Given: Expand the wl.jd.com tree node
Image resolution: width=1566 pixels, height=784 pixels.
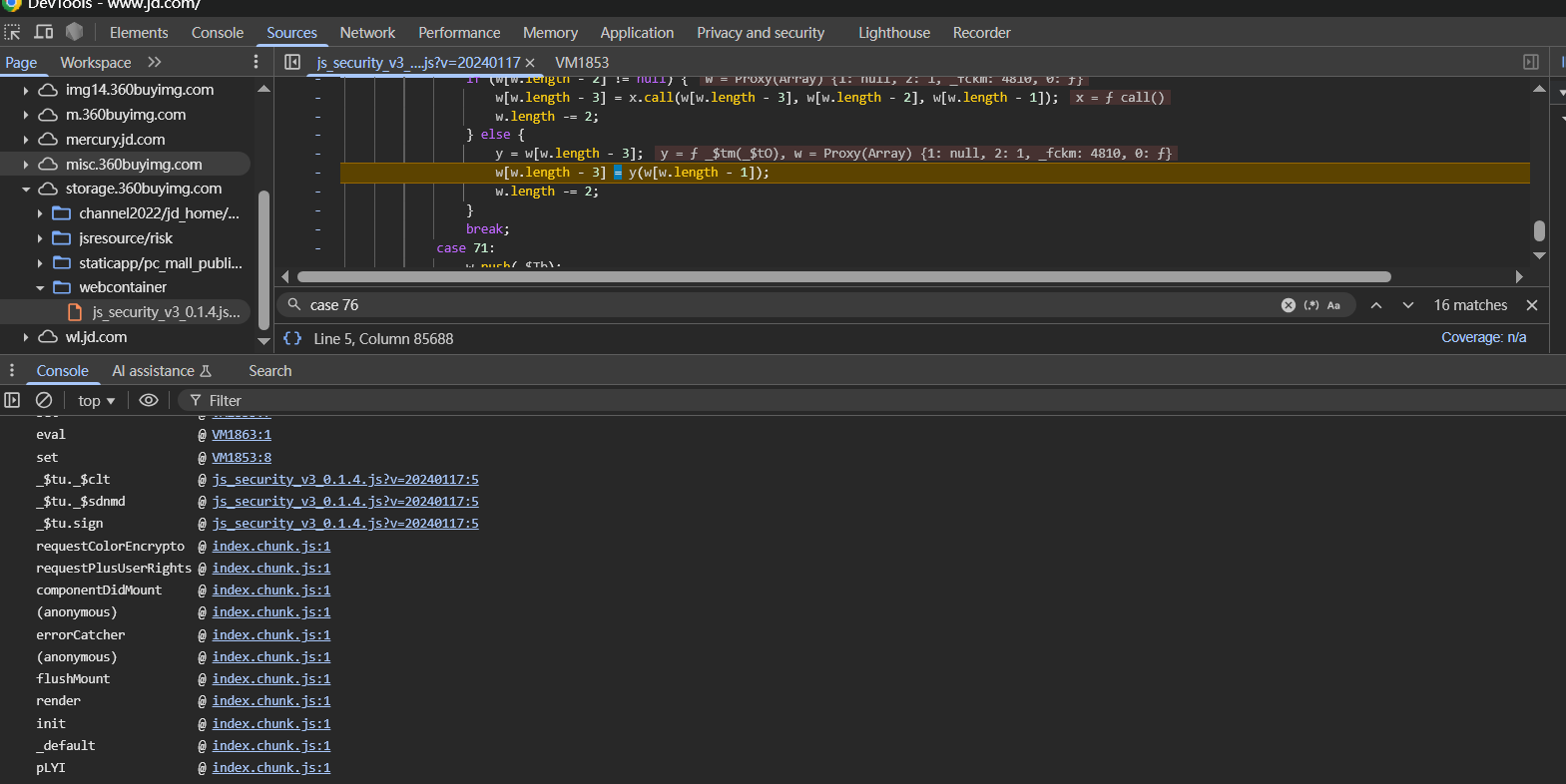Looking at the screenshot, I should tap(26, 337).
